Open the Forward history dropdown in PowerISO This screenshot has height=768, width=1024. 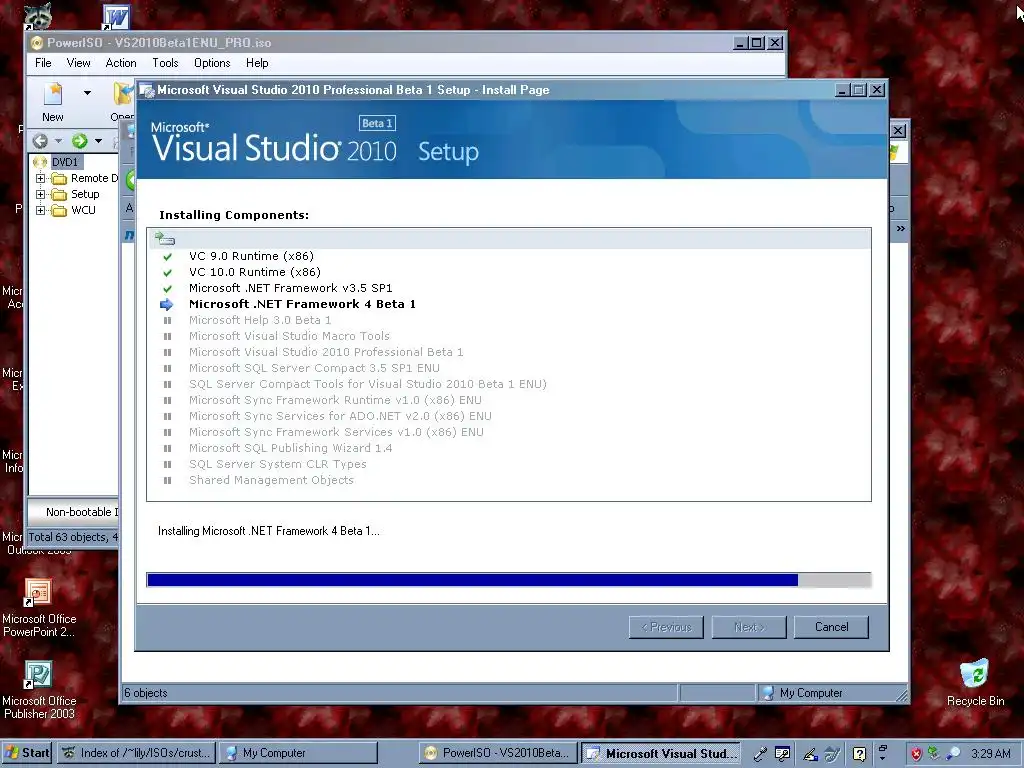(98, 140)
